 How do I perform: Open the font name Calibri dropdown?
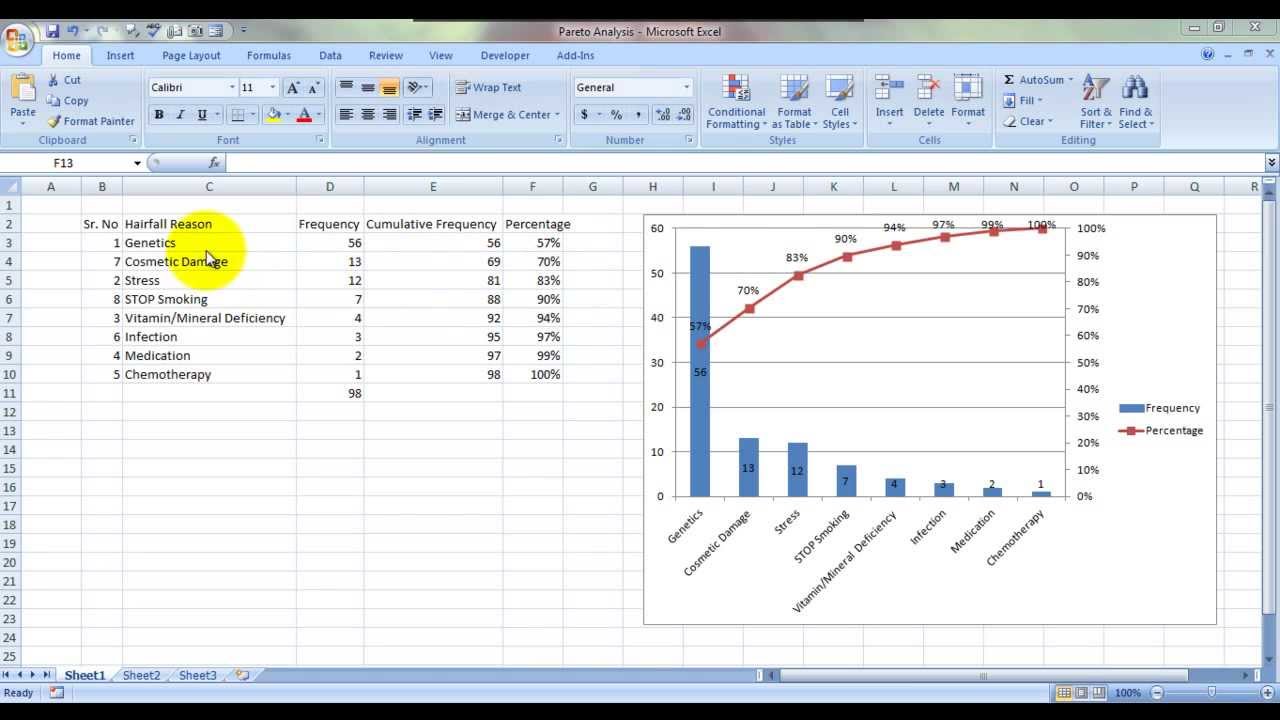[233, 88]
